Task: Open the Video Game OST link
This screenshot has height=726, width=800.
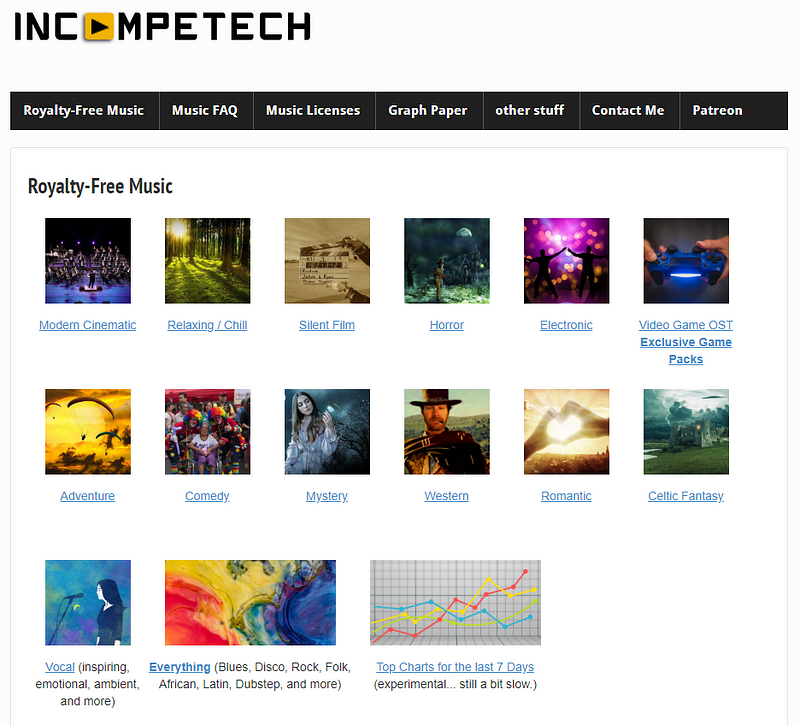Action: click(x=686, y=325)
